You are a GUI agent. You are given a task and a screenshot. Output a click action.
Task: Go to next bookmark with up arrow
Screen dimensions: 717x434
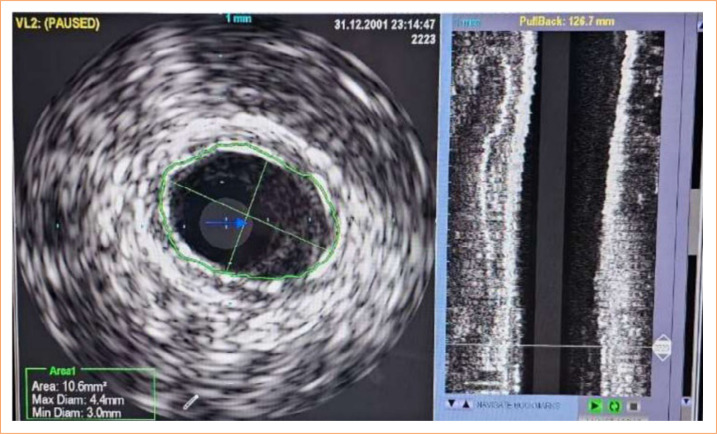pyautogui.click(x=466, y=404)
